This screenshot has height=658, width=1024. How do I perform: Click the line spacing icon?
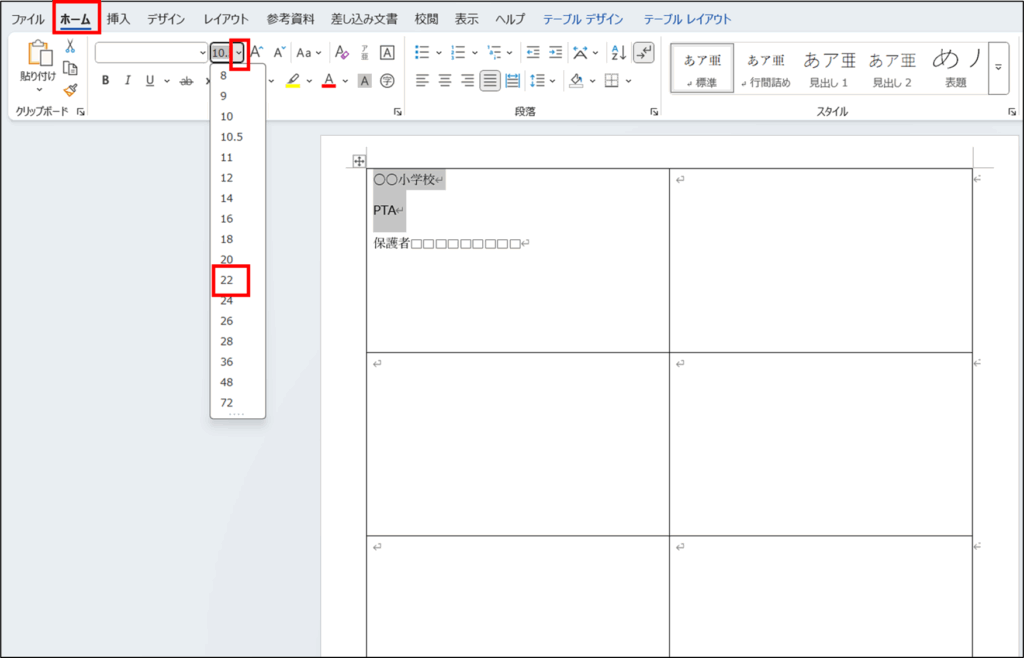[537, 81]
